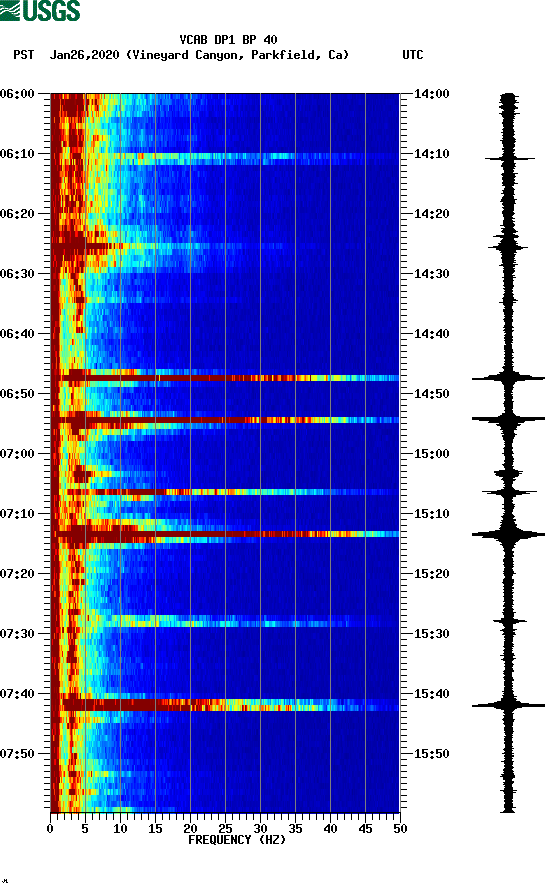
Task: Click the 15 Hz frequency tick label
Action: click(155, 829)
